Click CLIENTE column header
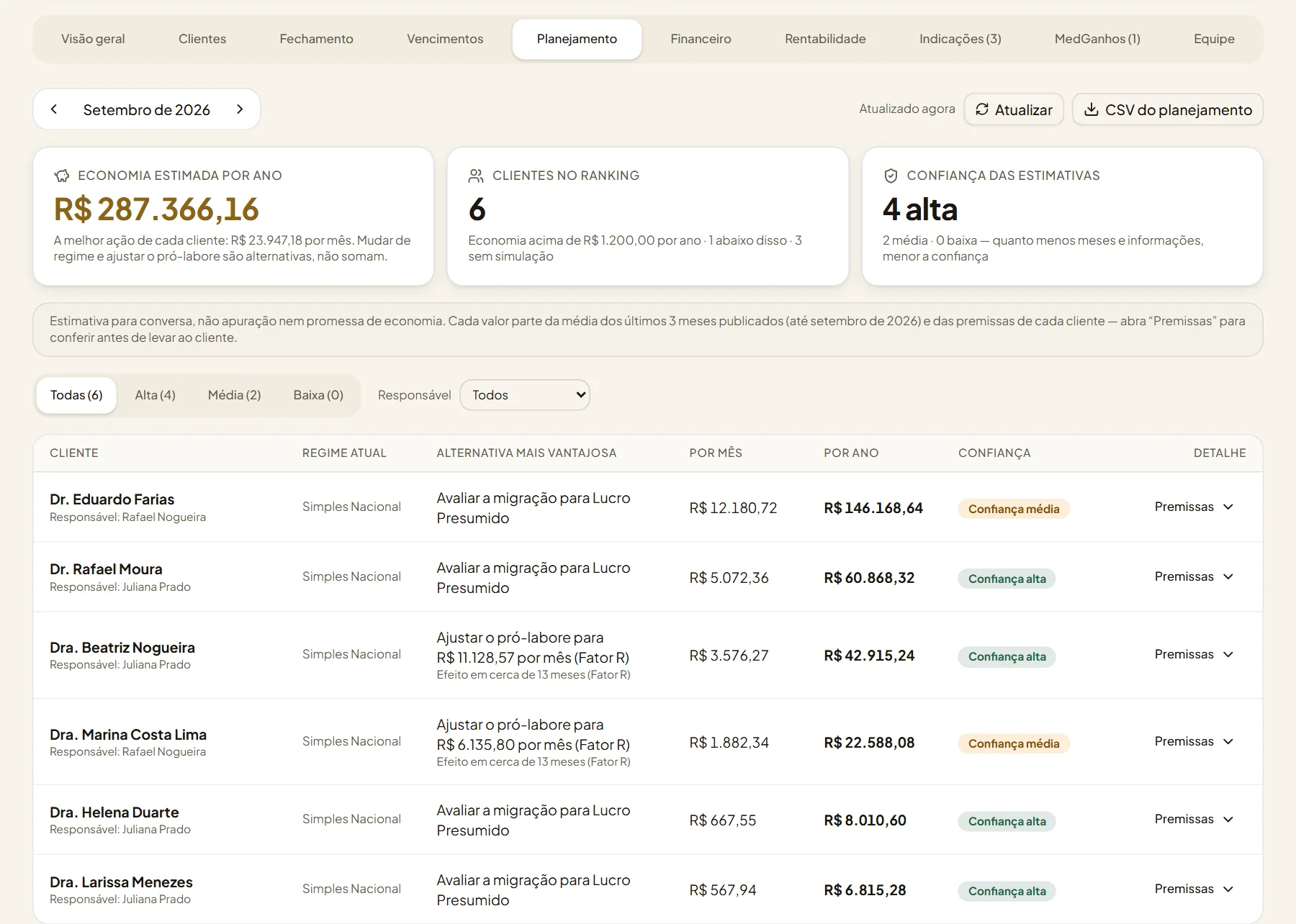1296x924 pixels. click(x=74, y=453)
